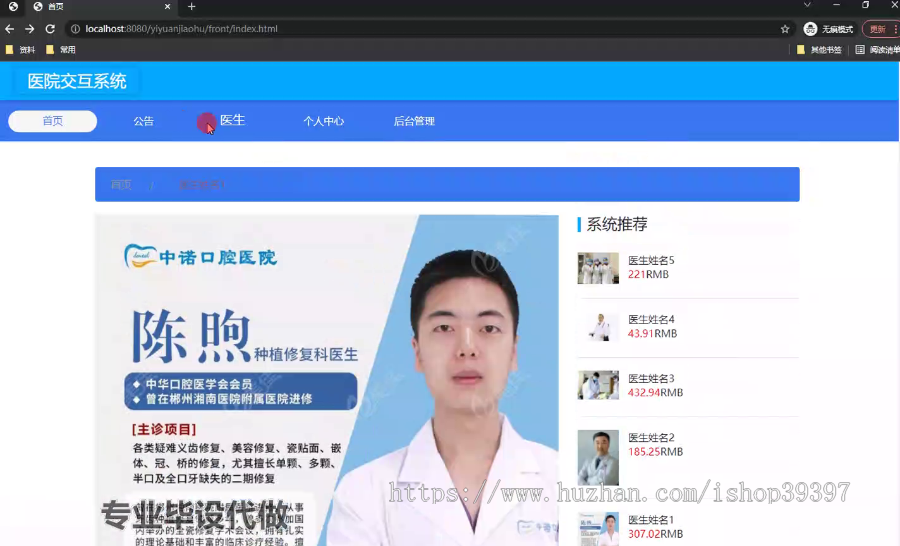The image size is (900, 546).
Task: Click the doctor banner image of 陈煦
Action: [x=327, y=380]
